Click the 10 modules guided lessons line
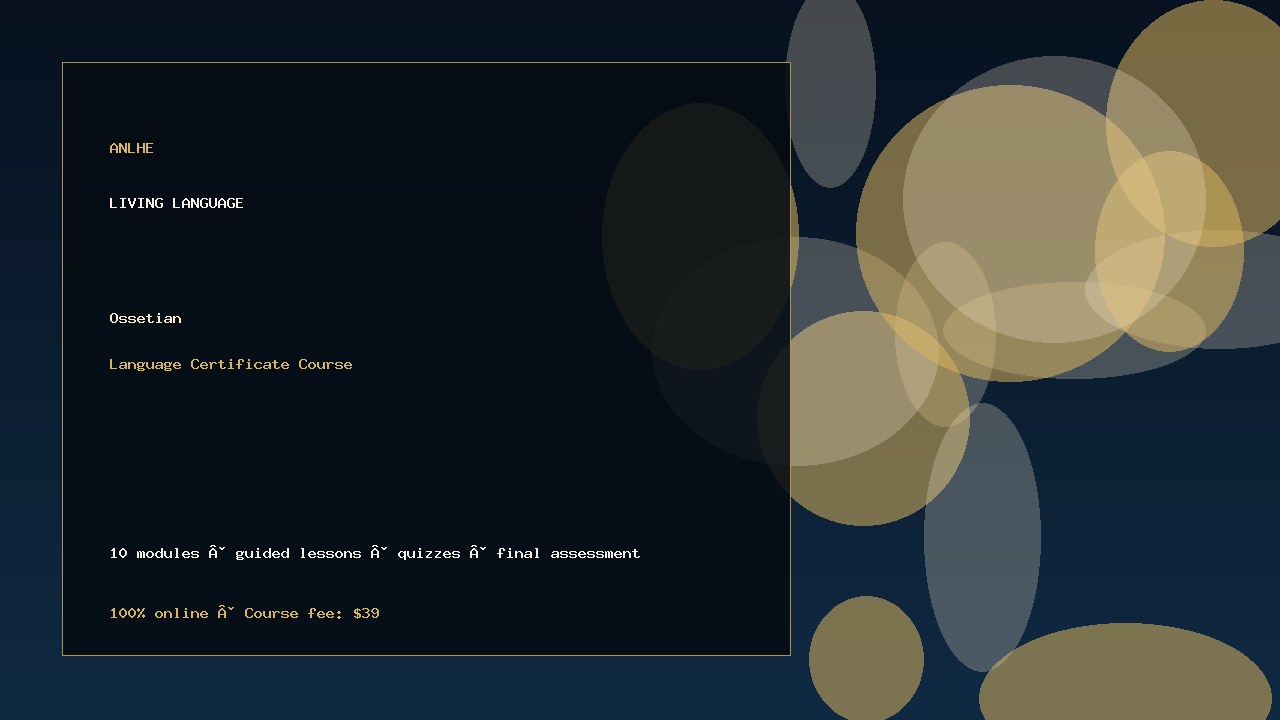The height and width of the screenshot is (720, 1280). click(x=375, y=553)
